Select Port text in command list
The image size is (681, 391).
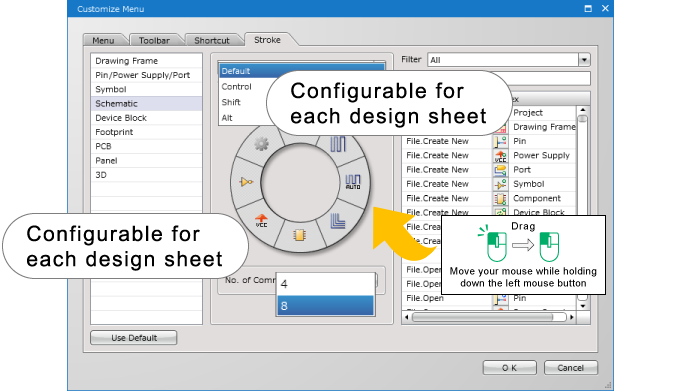(522, 170)
